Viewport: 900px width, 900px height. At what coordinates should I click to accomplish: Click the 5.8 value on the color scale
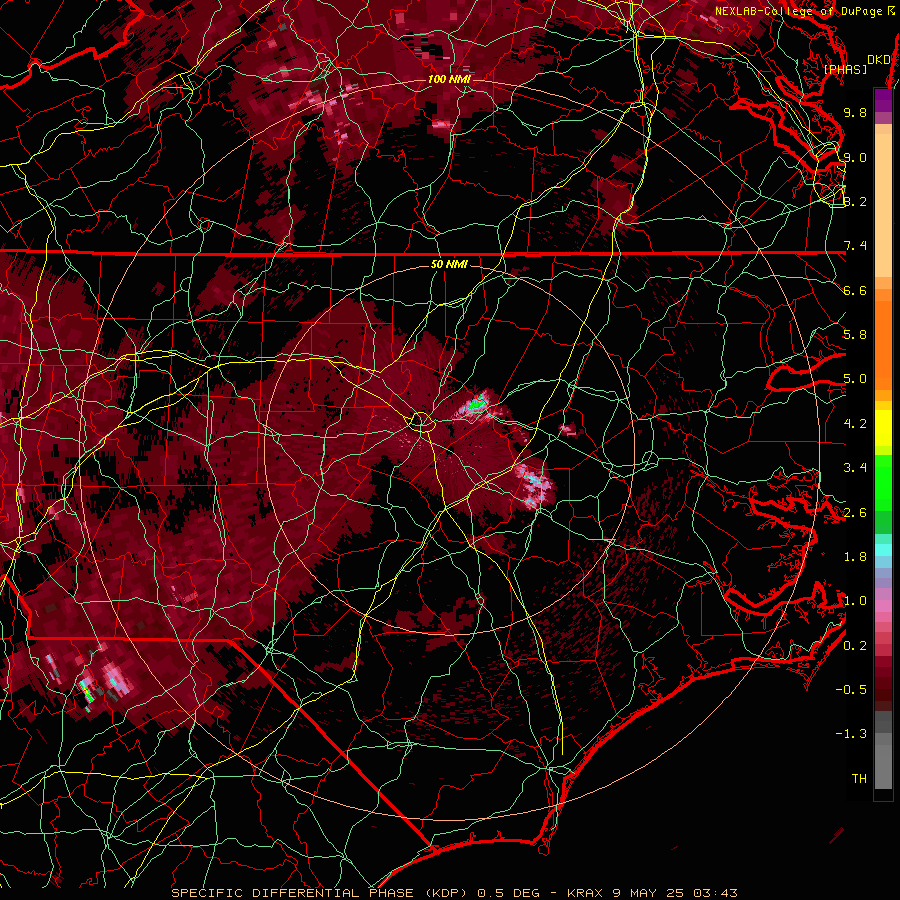point(855,335)
